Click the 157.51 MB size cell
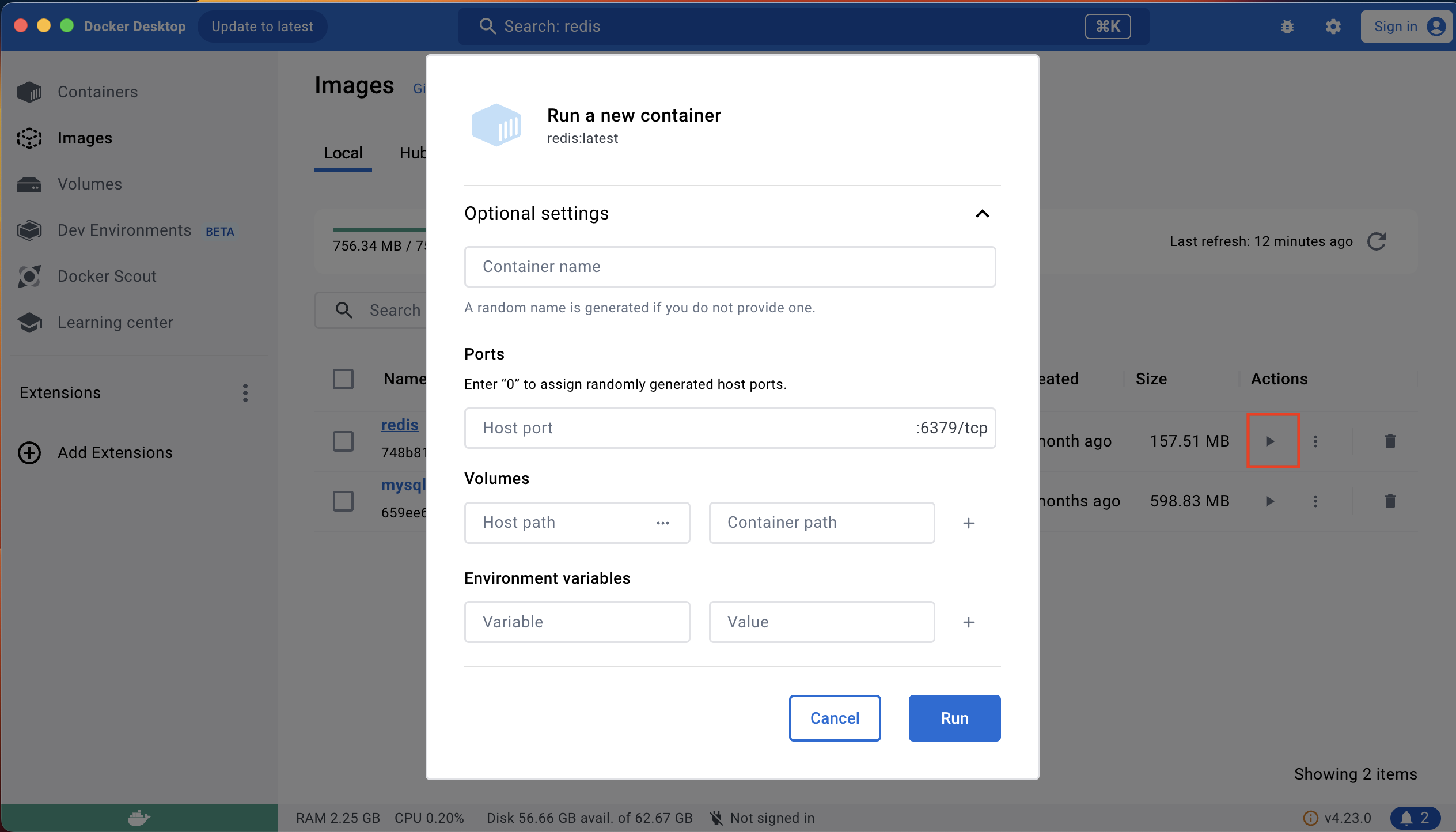 coord(1190,441)
